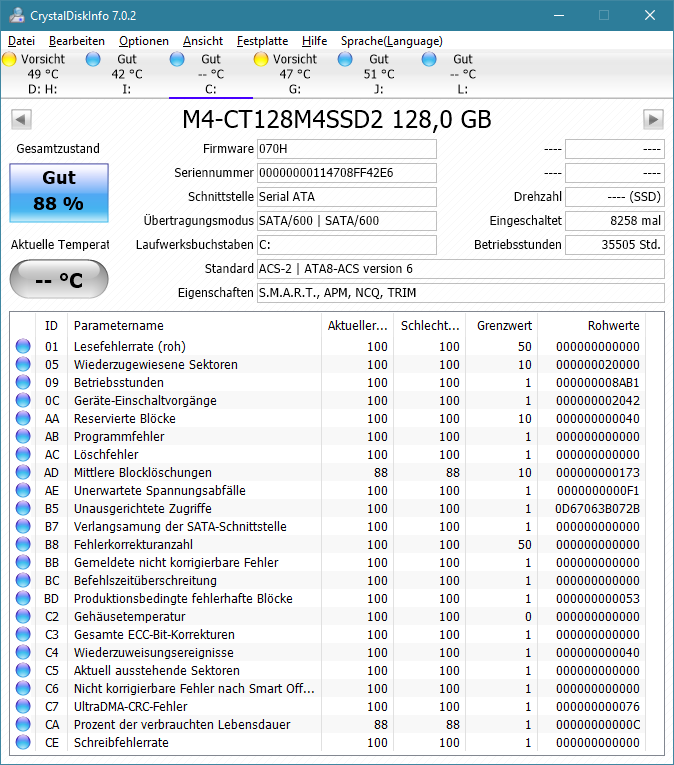
Task: Click status icon for Löschfehler
Action: point(23,454)
